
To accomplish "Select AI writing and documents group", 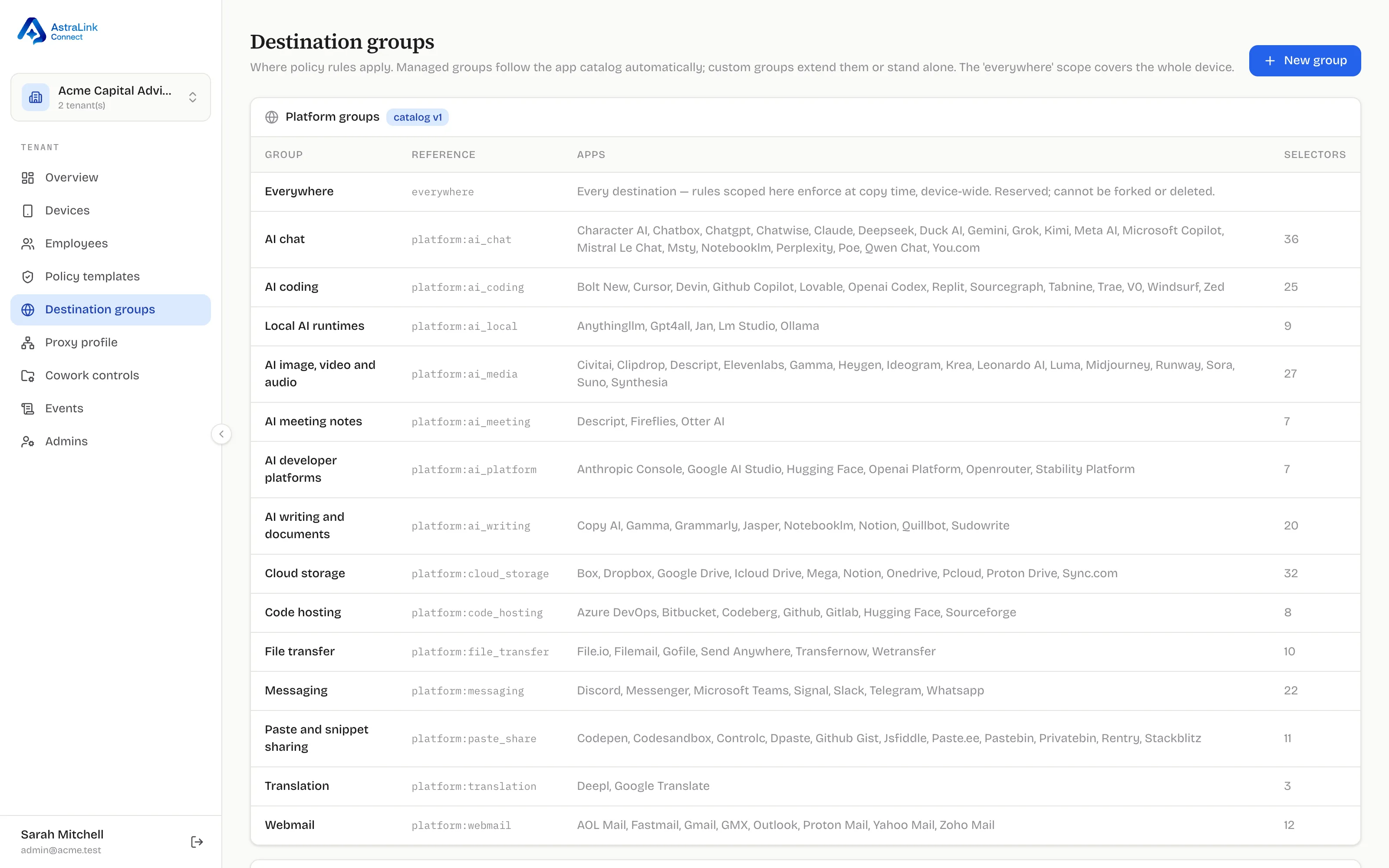I will (x=805, y=525).
